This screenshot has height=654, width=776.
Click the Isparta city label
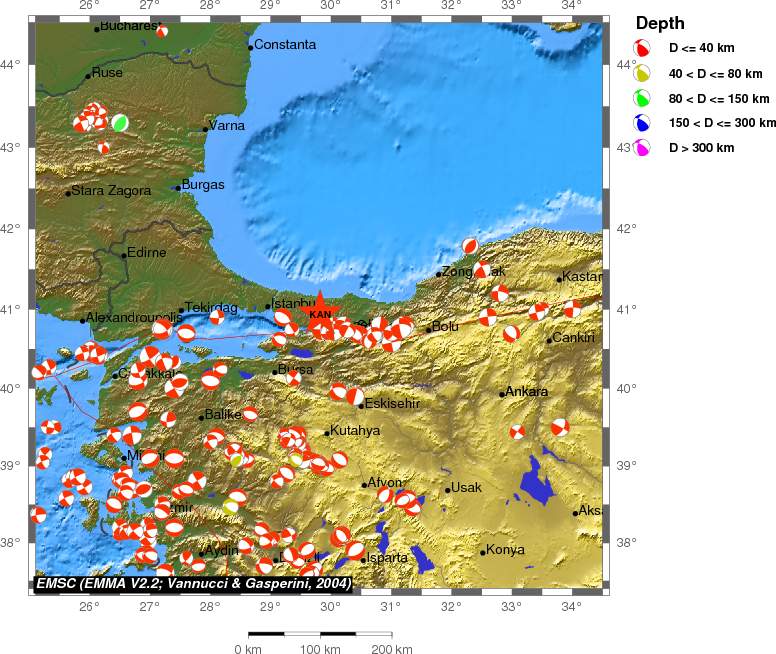click(387, 557)
